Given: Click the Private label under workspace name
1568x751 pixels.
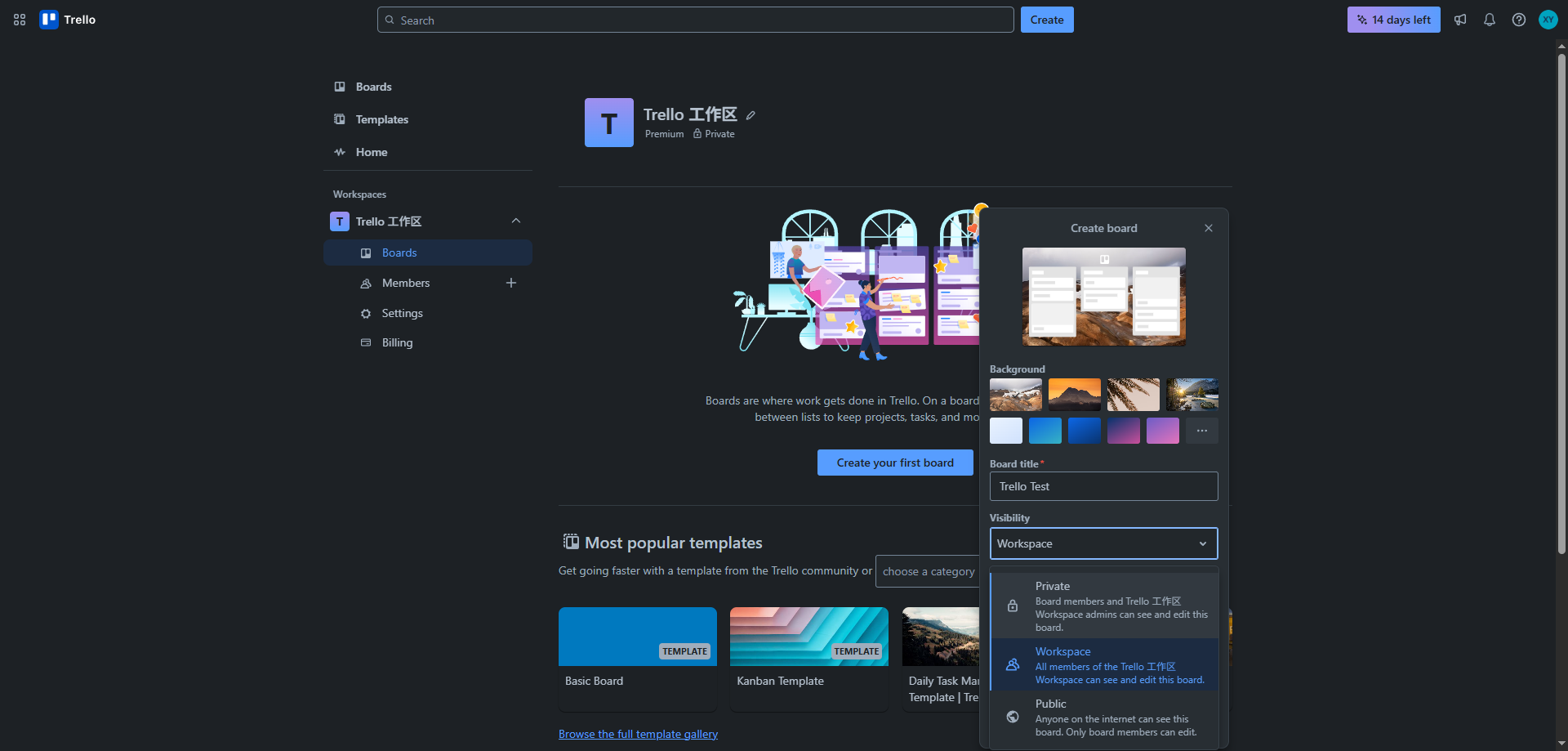Looking at the screenshot, I should click(x=719, y=134).
